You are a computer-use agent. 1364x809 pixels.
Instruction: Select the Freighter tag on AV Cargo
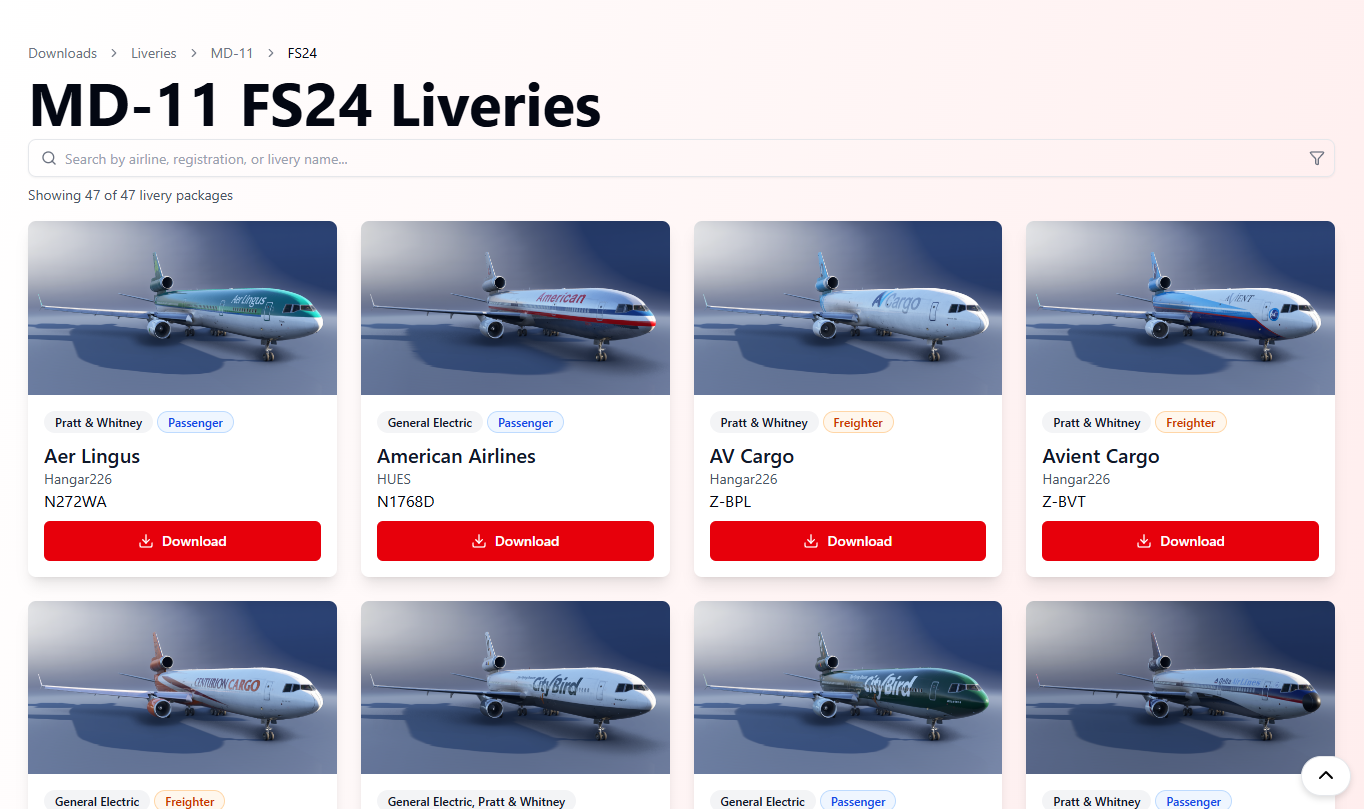click(x=858, y=423)
